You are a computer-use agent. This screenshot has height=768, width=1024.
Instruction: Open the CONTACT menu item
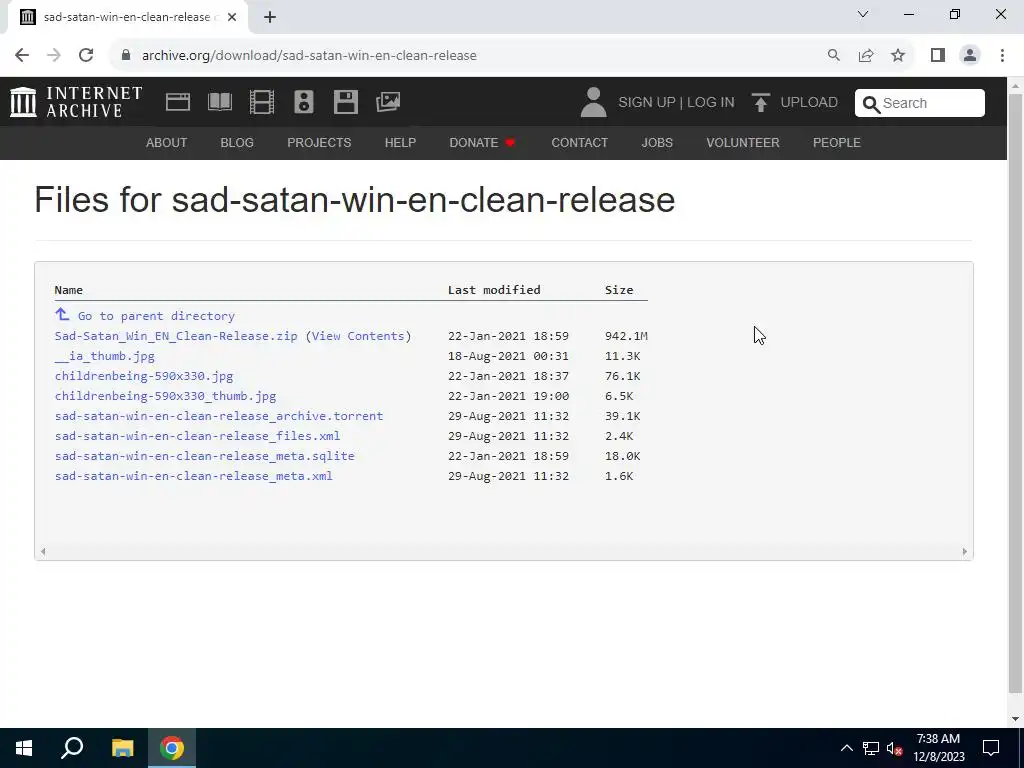(x=579, y=142)
